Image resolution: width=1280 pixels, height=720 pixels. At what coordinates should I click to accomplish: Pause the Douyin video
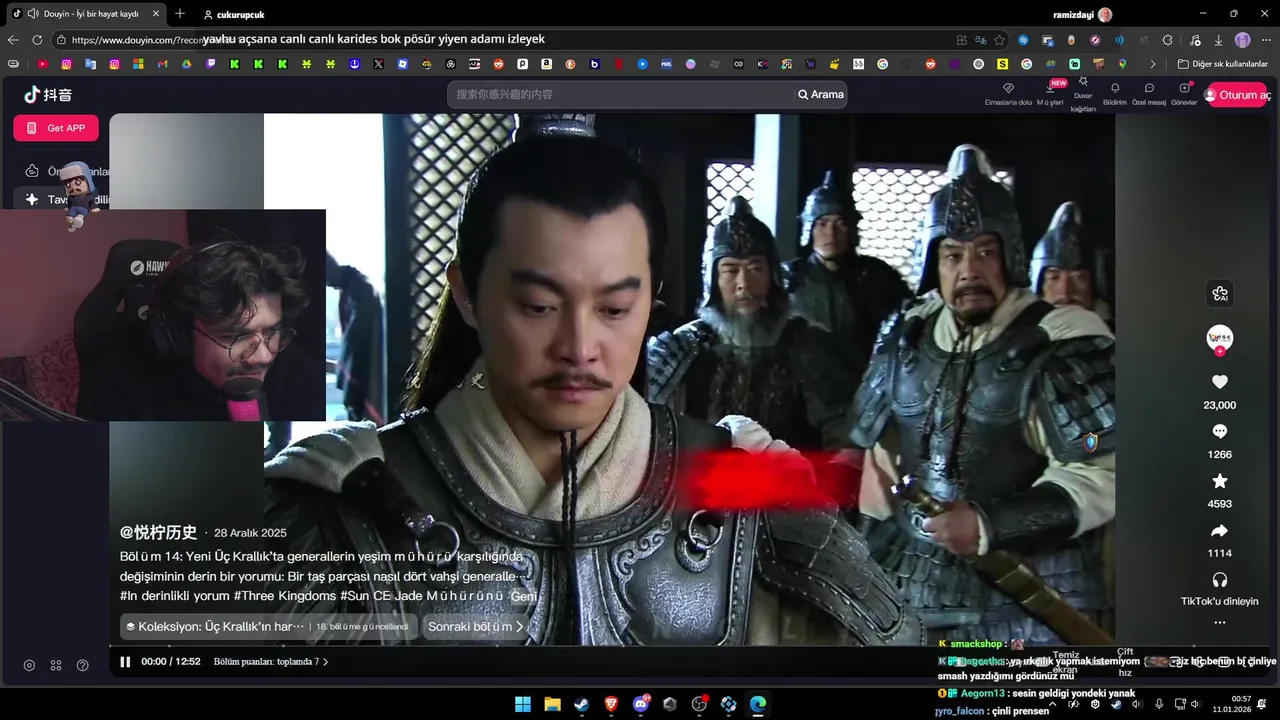pyautogui.click(x=125, y=661)
